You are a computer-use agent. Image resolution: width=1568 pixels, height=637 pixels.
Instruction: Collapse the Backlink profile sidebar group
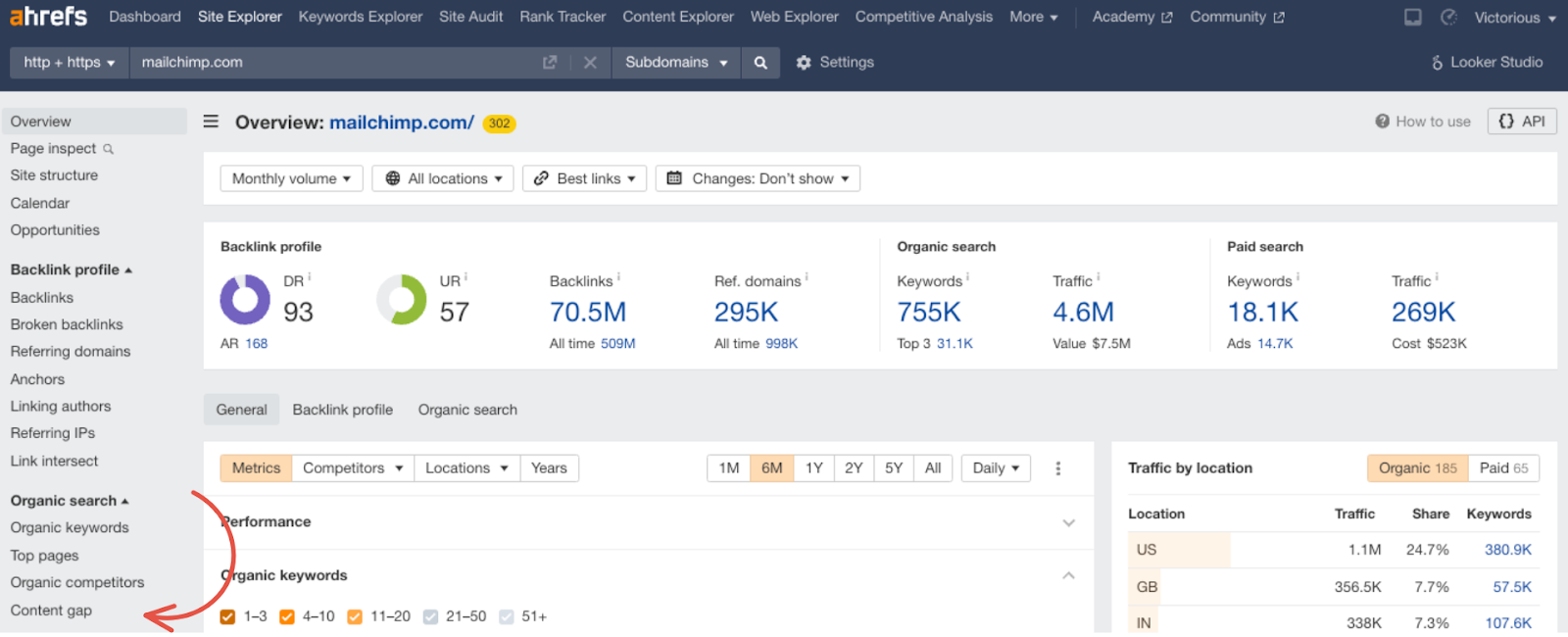(x=72, y=269)
